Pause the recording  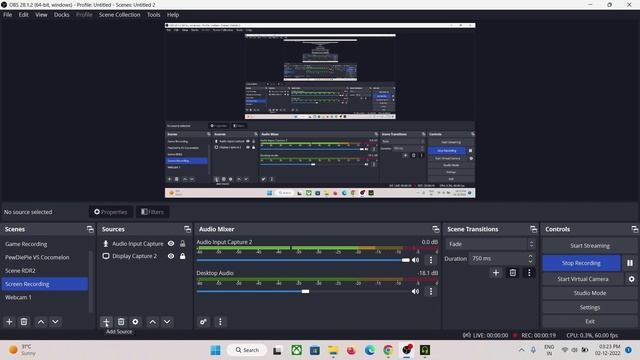[x=630, y=263]
